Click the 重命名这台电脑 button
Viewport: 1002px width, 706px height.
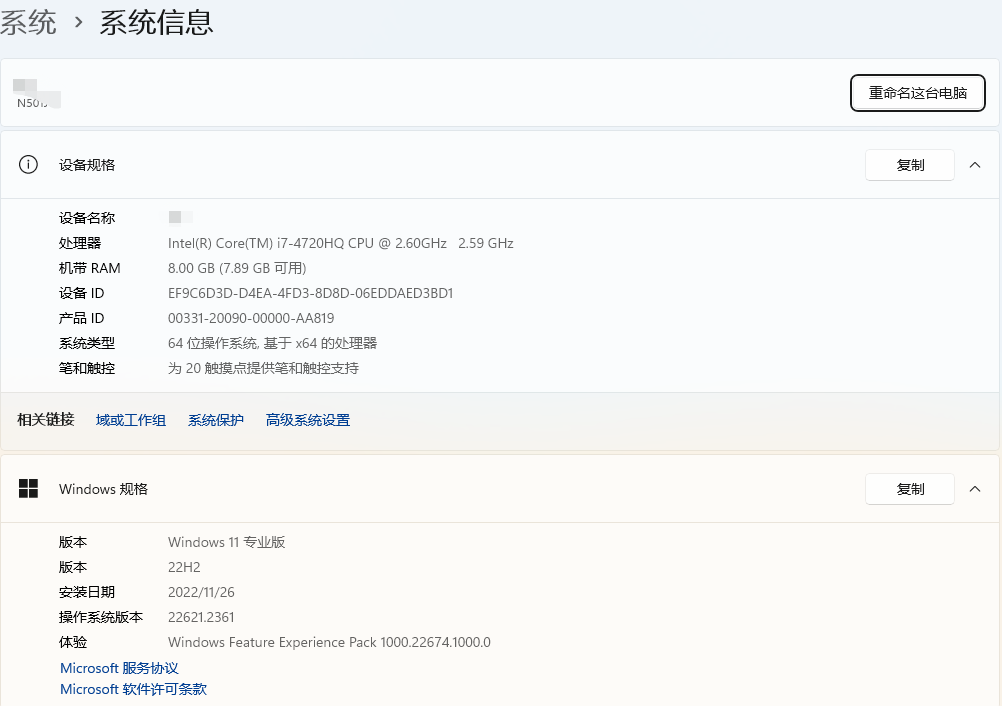(917, 93)
